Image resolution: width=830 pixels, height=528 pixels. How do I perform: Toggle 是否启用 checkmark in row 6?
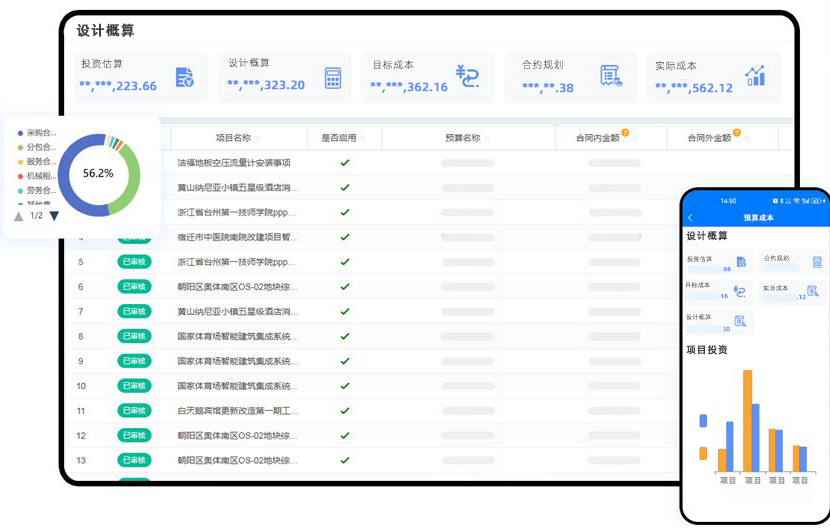(345, 287)
